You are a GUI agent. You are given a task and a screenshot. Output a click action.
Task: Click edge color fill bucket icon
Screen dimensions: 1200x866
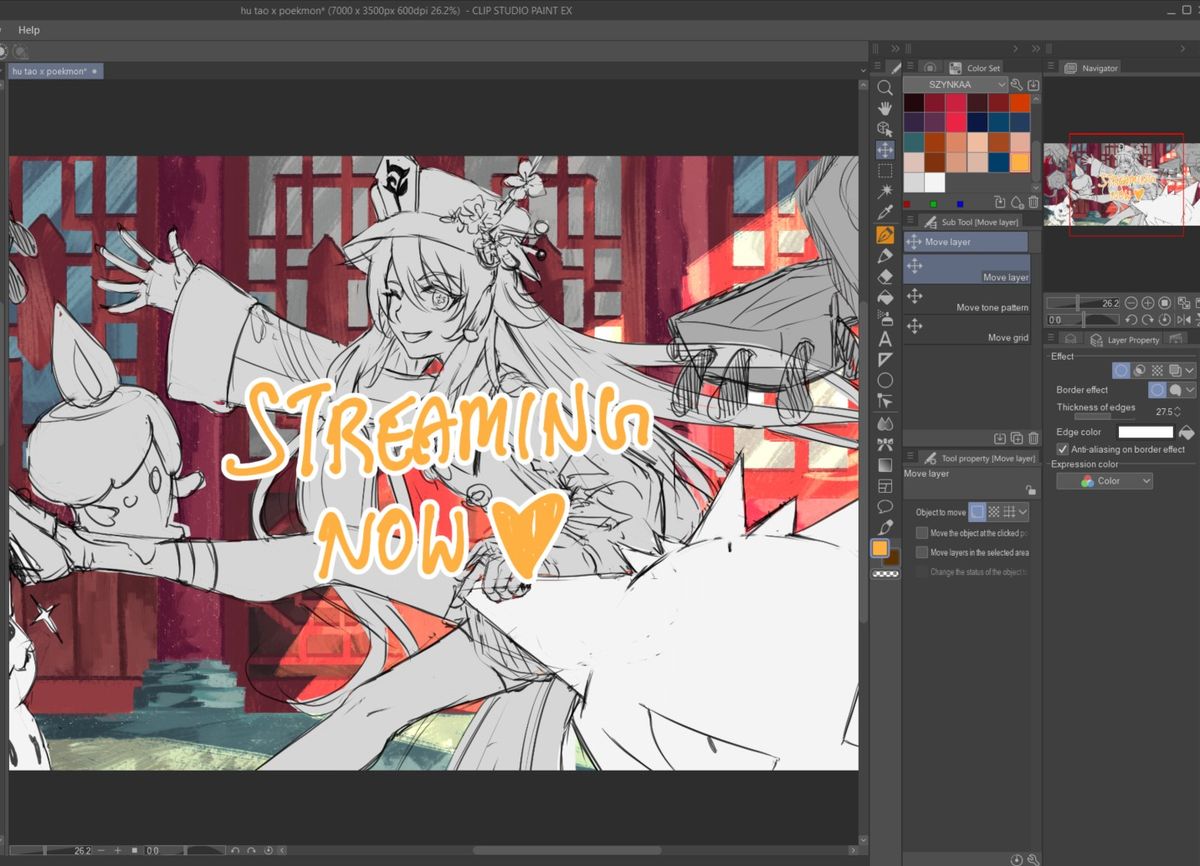click(1187, 432)
